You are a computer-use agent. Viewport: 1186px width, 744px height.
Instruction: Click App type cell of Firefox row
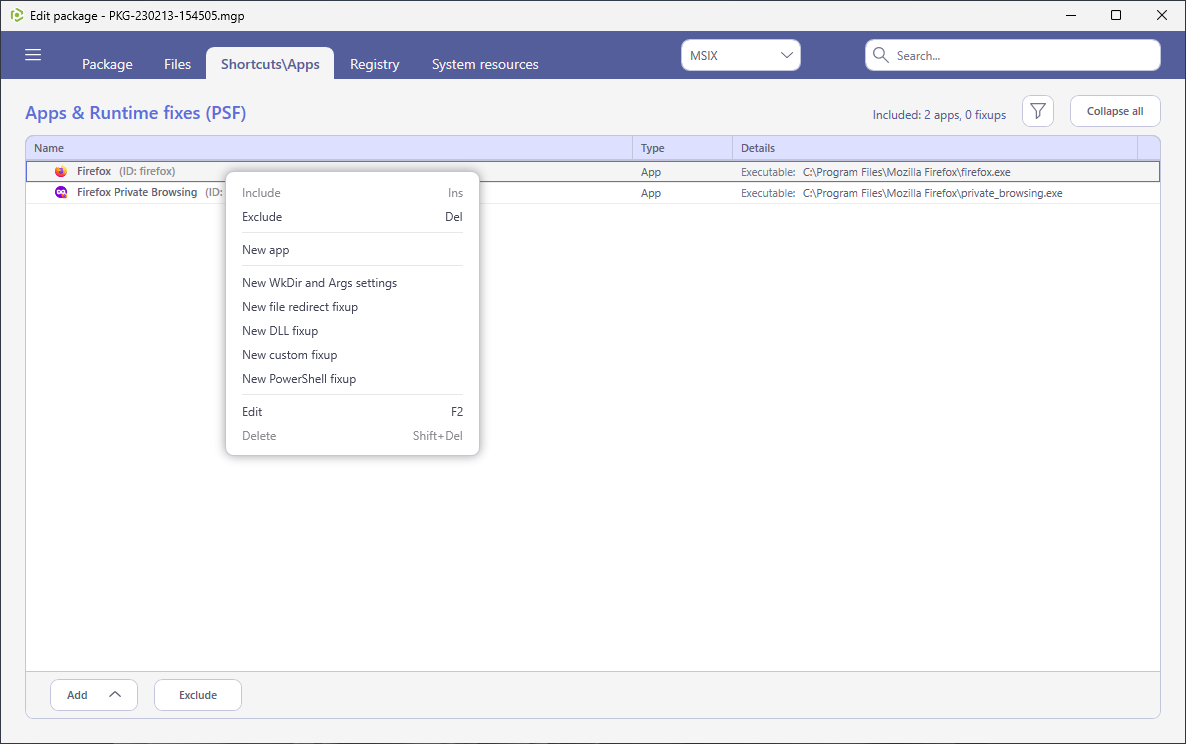[650, 172]
